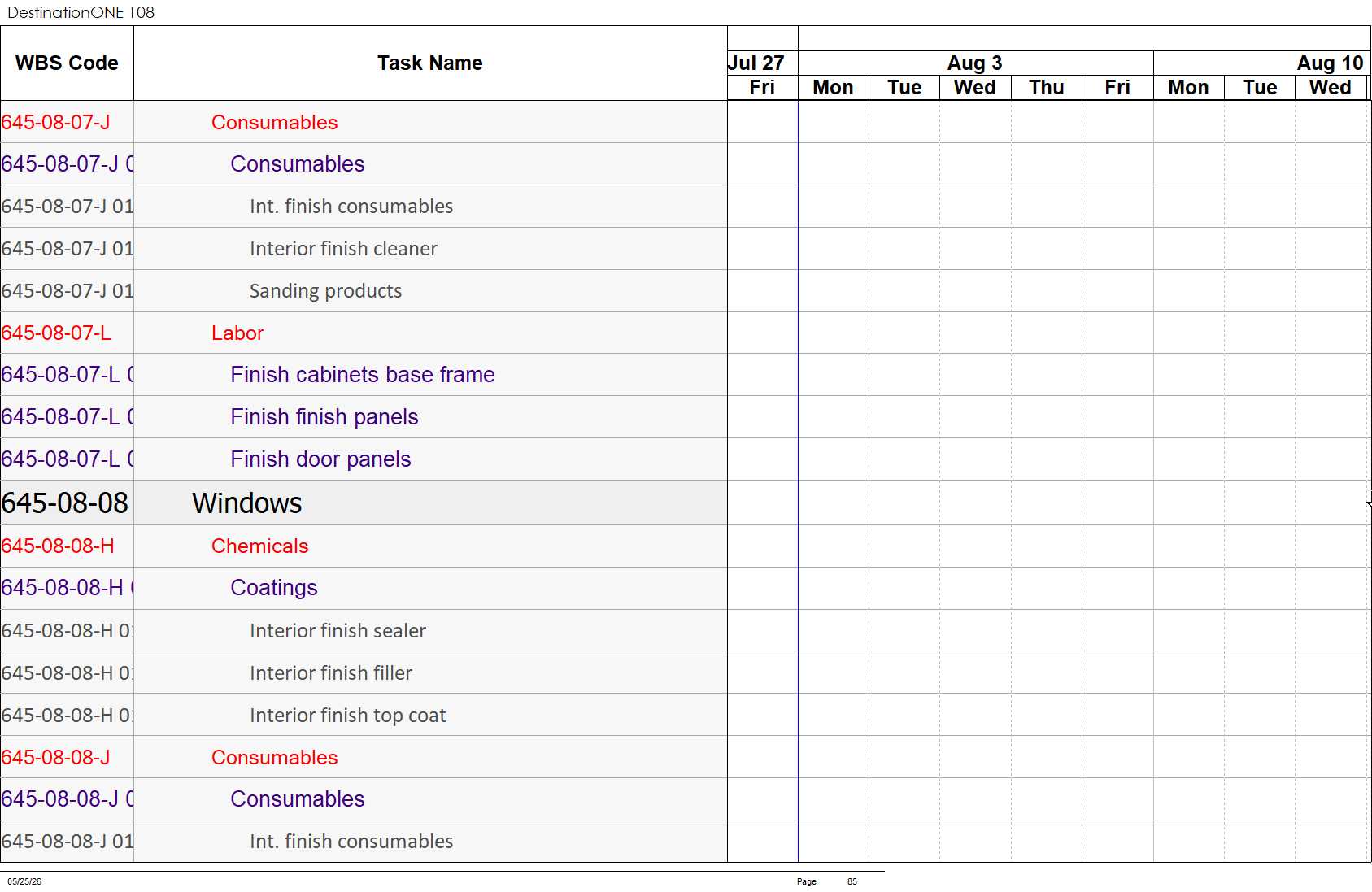Click the DestinationONE 108 page title
This screenshot has width=1372, height=892.
pos(81,12)
